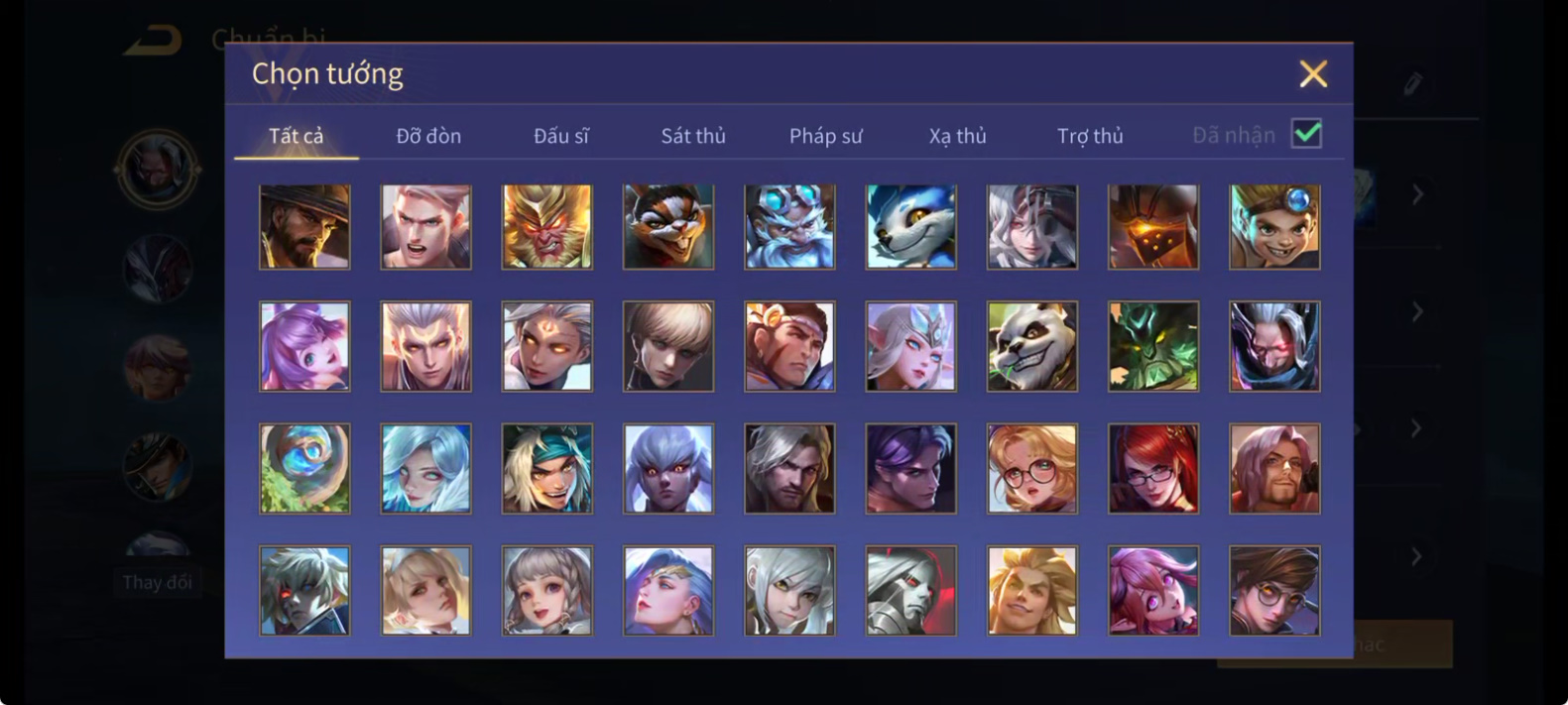Select the green horned forest monster hero
Screen dimensions: 1568x705
[1153, 346]
